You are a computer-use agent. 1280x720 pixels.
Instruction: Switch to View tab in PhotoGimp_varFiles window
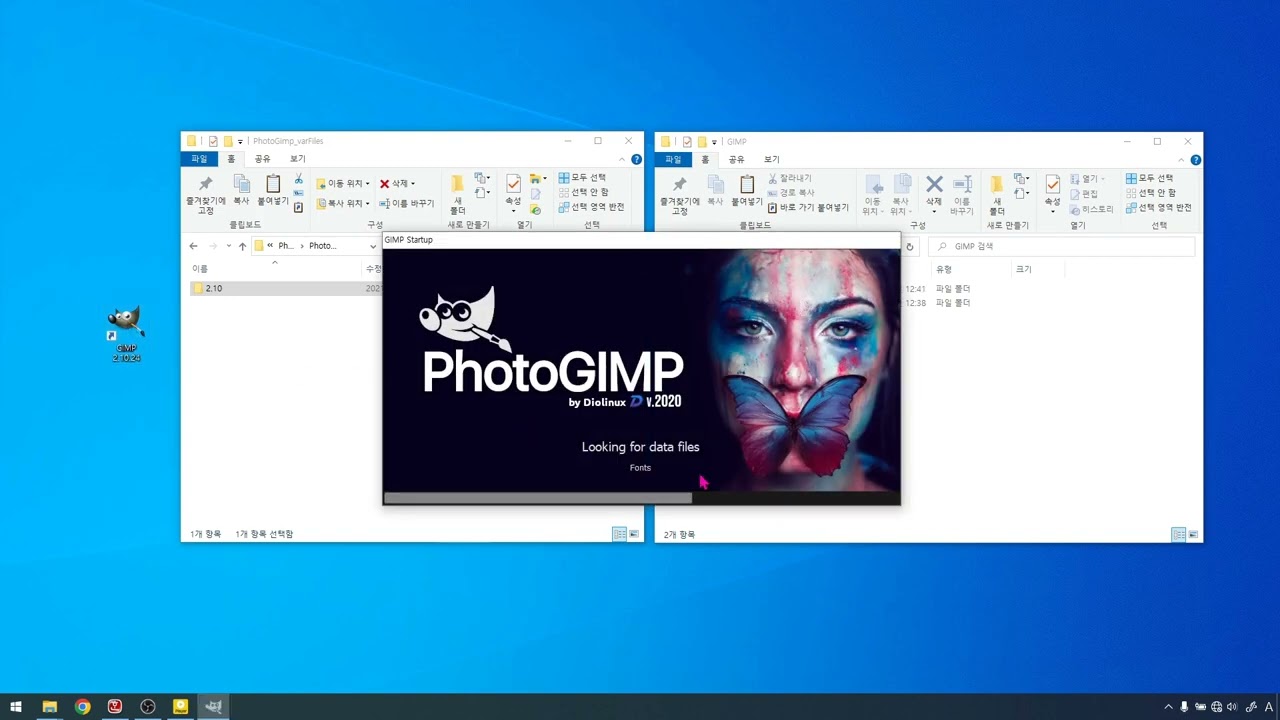[x=297, y=159]
